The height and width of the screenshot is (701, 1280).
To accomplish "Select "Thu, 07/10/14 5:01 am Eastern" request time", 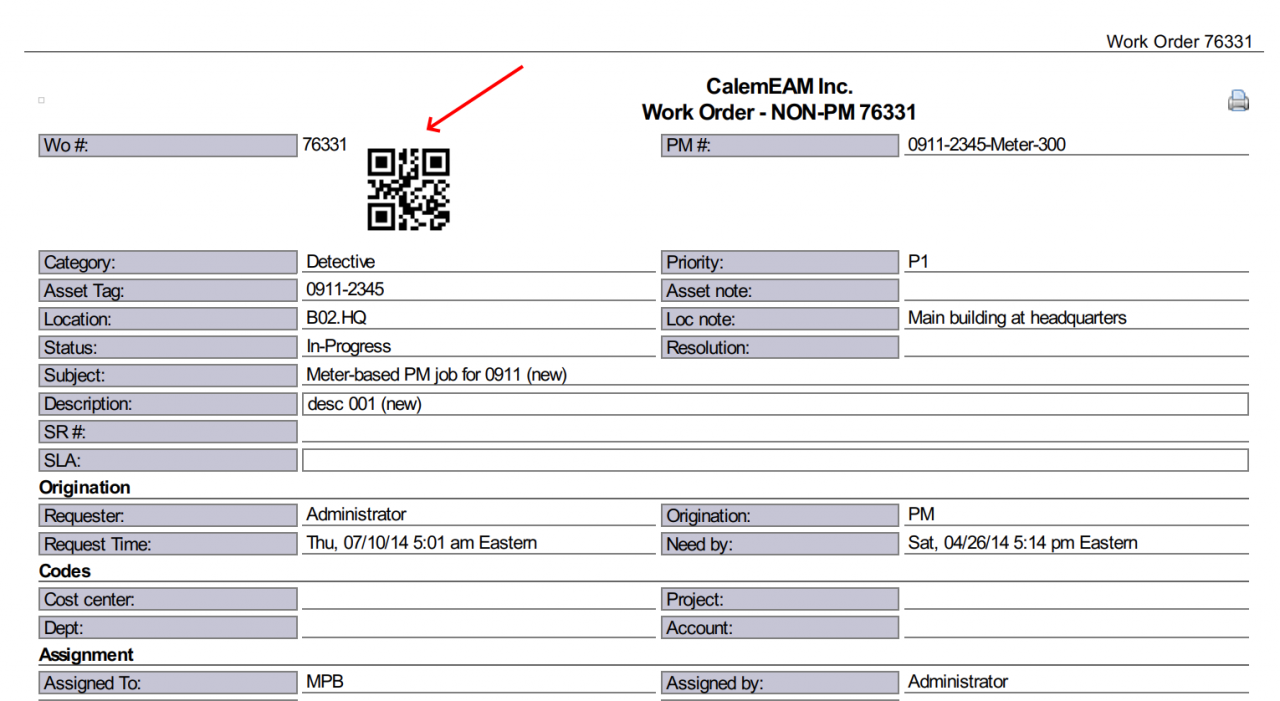I will tap(422, 543).
